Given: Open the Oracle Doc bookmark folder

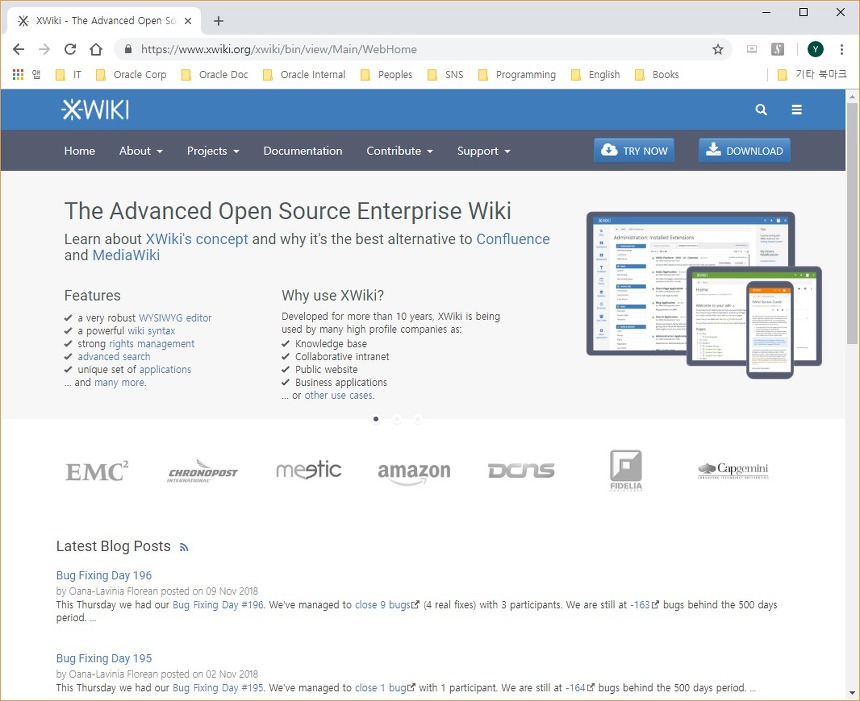Looking at the screenshot, I should point(214,75).
